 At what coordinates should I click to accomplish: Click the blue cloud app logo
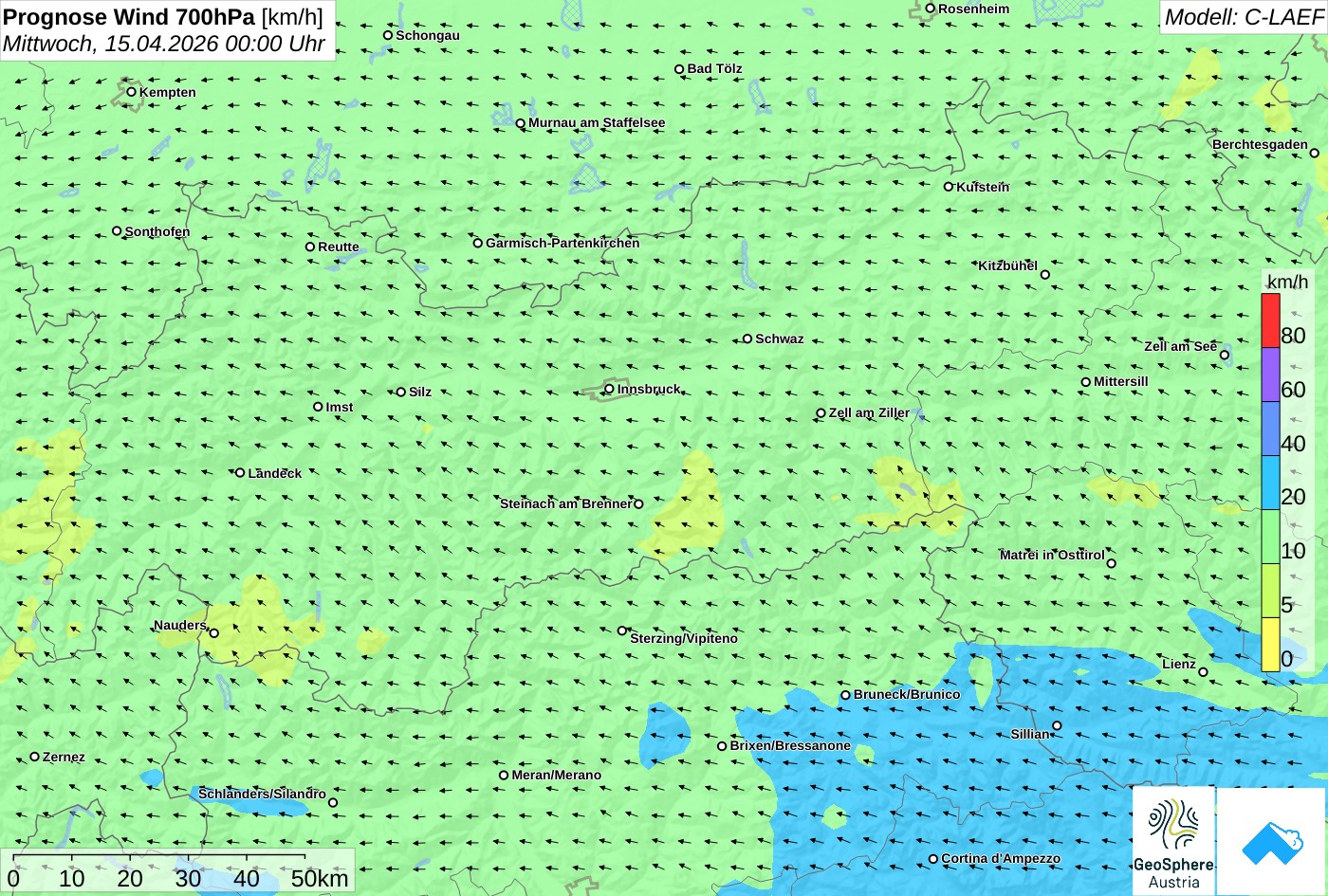(1272, 841)
